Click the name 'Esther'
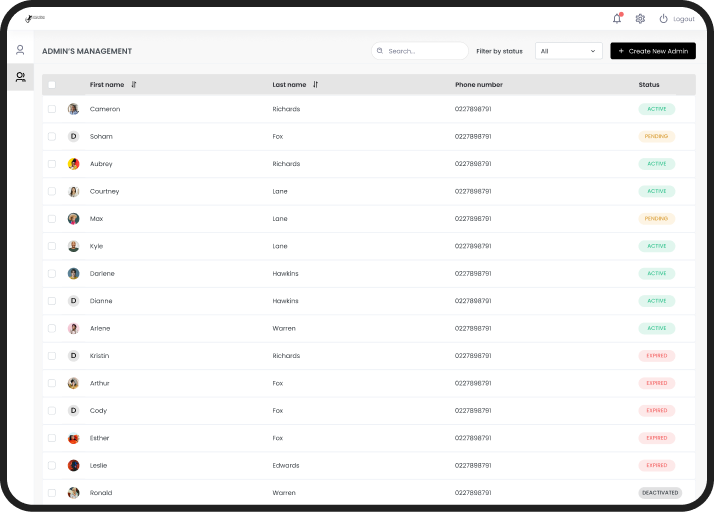This screenshot has width=714, height=512. [99, 438]
